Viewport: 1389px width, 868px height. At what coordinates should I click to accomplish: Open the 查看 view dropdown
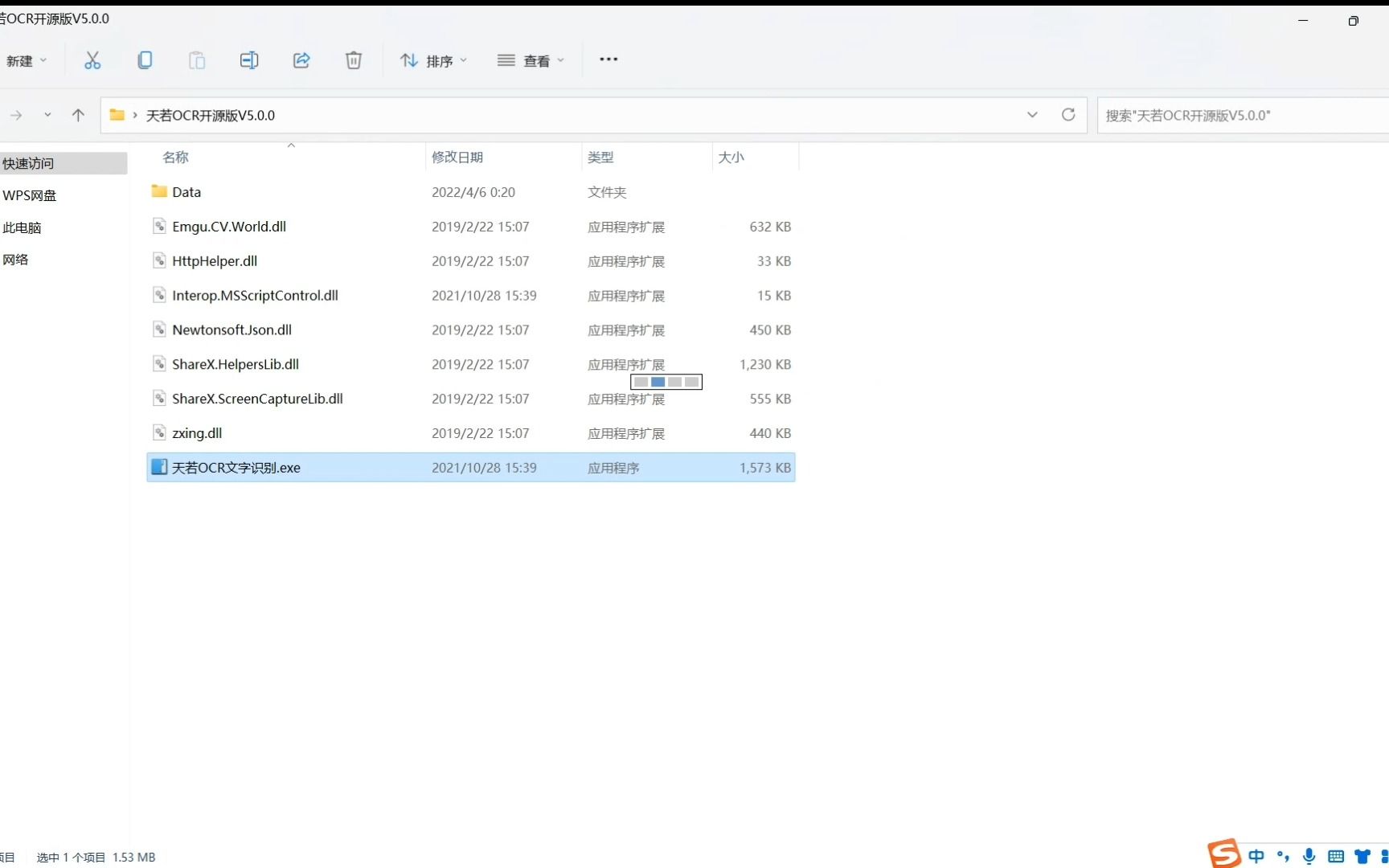point(531,61)
